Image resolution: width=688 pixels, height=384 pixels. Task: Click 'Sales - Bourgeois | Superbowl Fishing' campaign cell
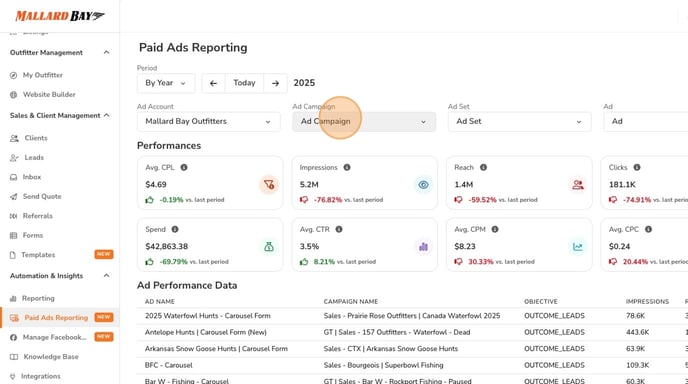coord(383,365)
